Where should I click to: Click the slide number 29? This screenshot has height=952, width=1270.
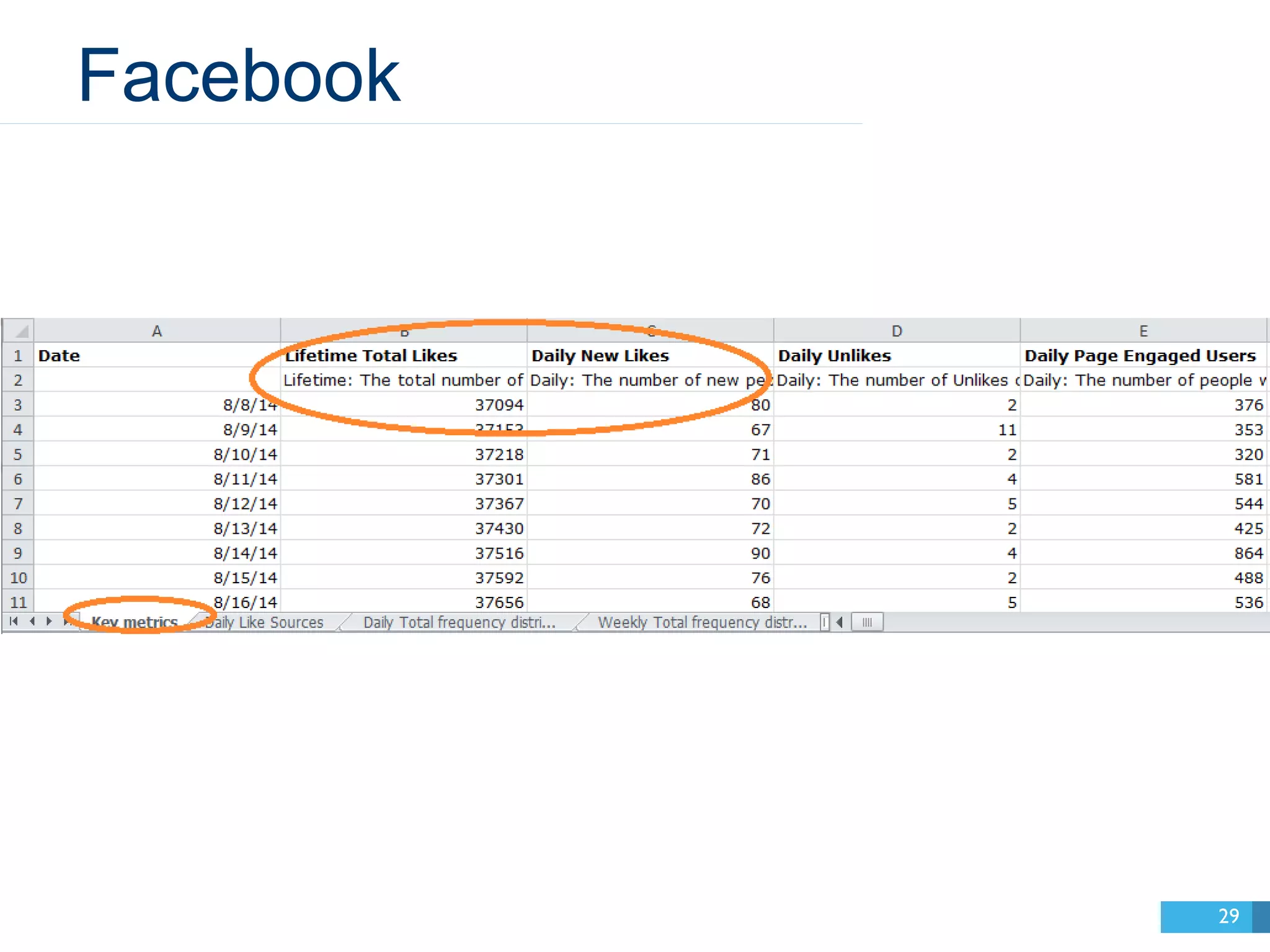click(1228, 916)
